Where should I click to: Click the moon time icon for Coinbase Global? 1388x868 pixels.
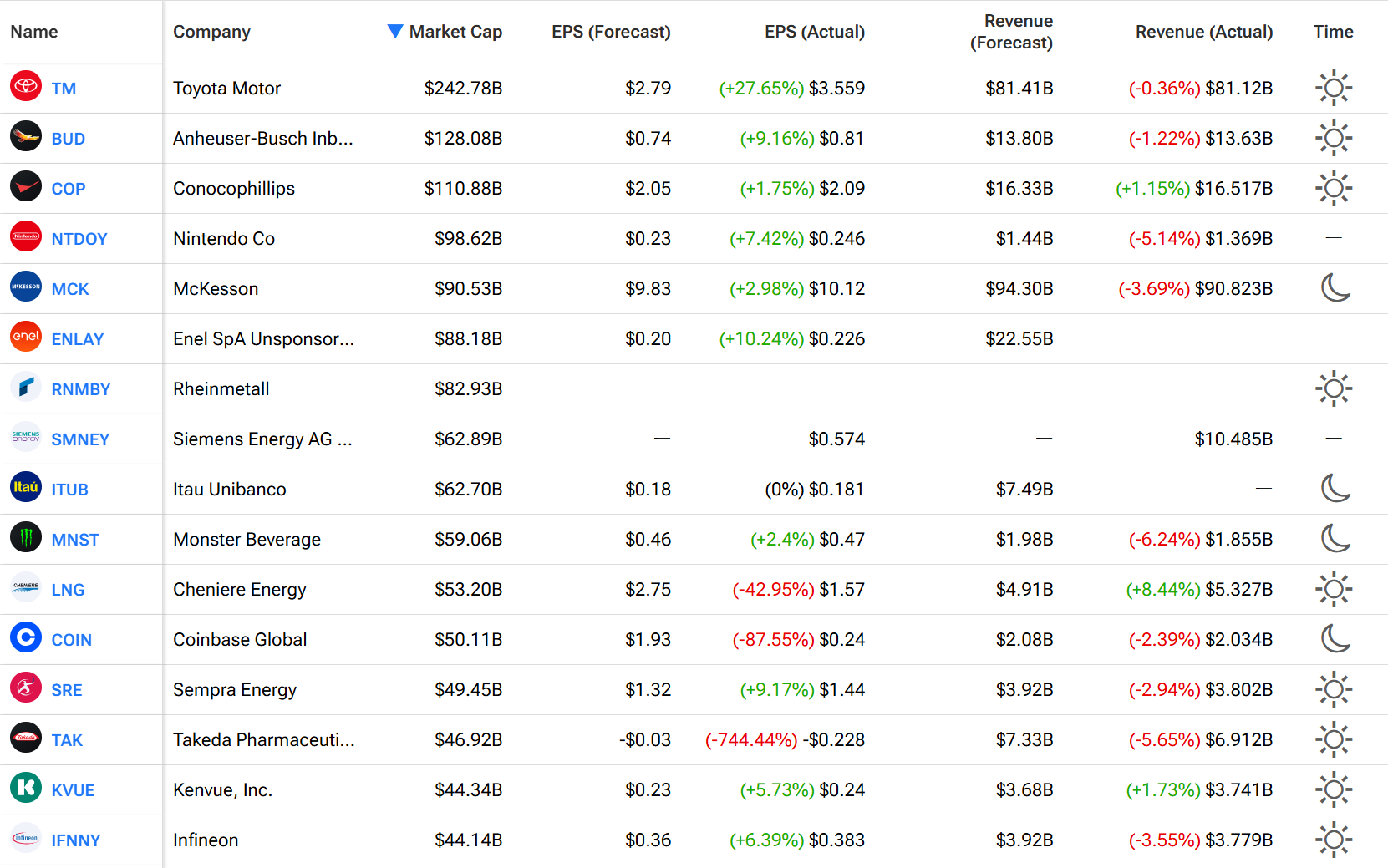pos(1335,639)
